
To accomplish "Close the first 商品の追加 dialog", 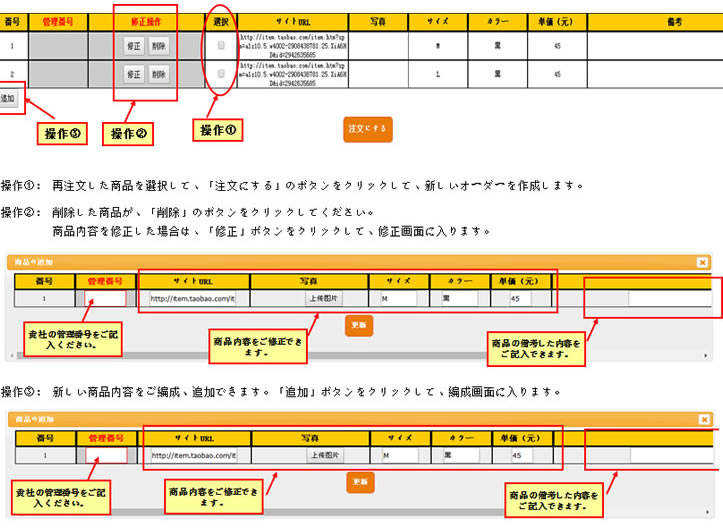I will [x=702, y=262].
